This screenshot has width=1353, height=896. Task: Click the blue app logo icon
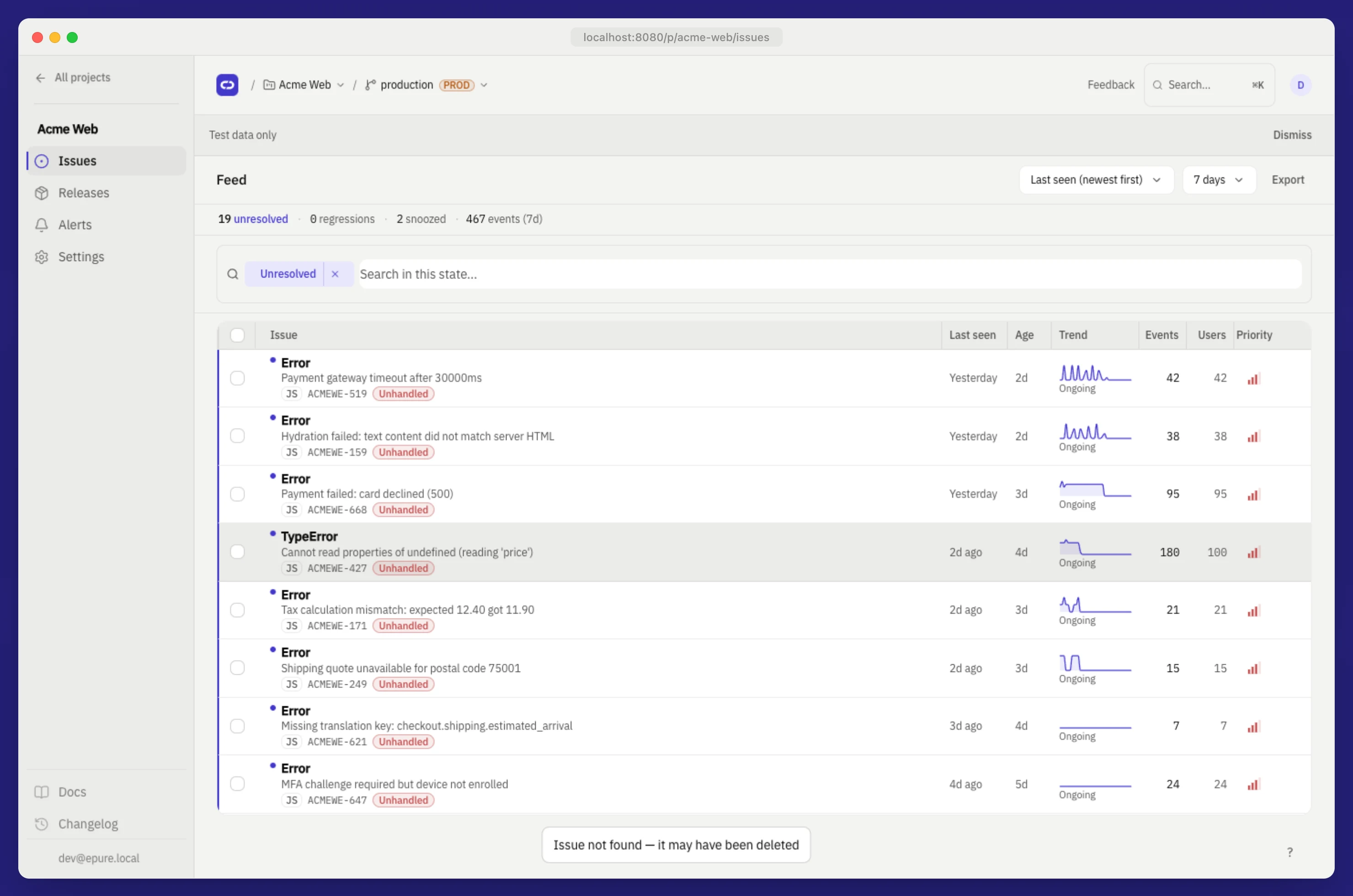[227, 85]
